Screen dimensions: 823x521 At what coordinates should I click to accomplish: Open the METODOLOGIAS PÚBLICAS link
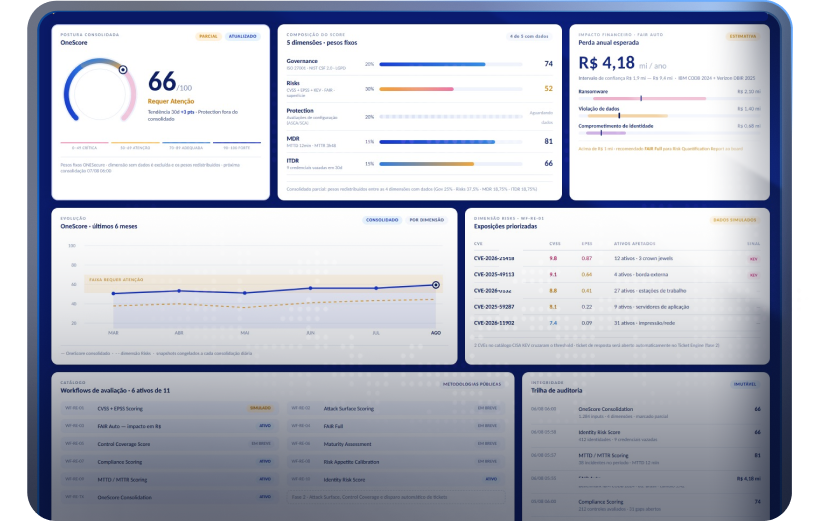(x=472, y=384)
